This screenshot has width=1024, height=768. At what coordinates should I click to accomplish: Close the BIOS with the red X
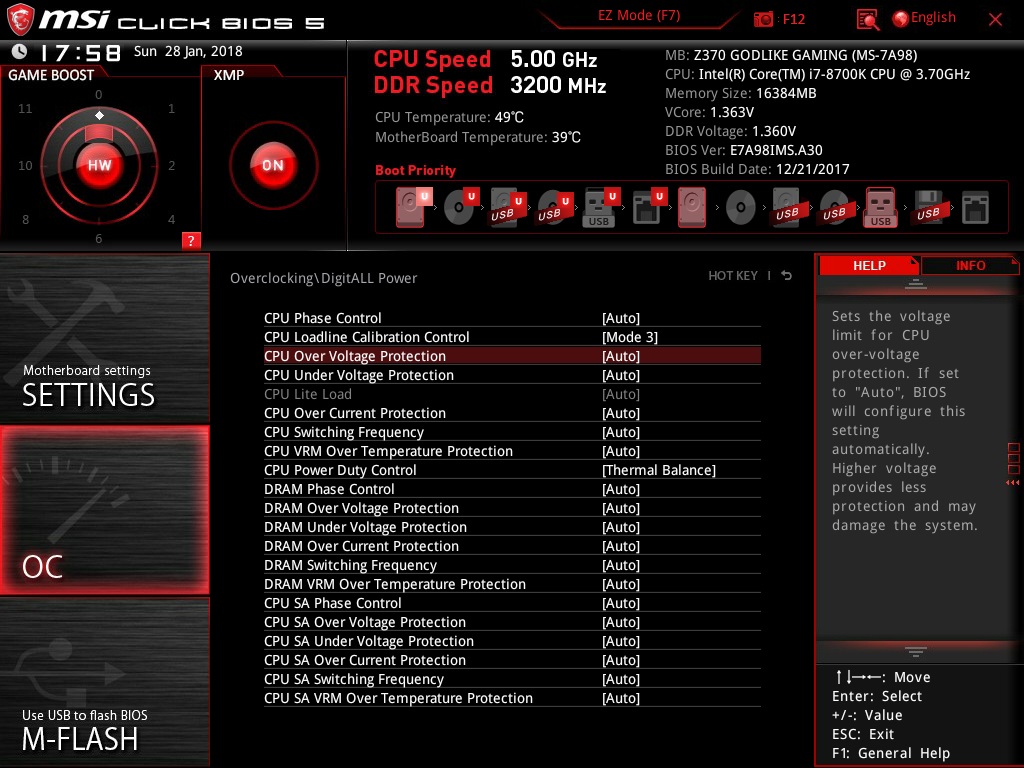coord(995,20)
